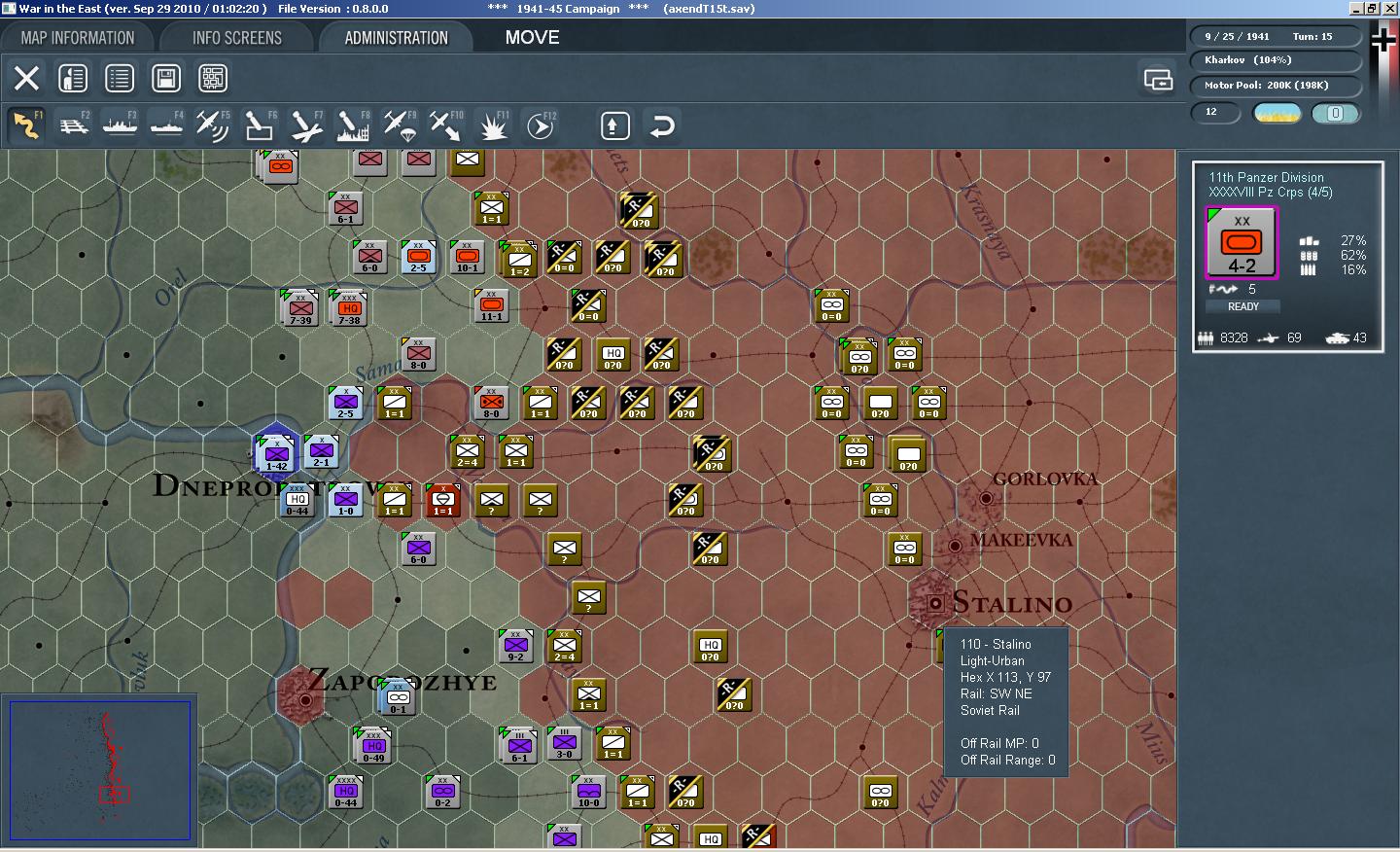Select the F7 bomb airfield mode

(x=306, y=125)
